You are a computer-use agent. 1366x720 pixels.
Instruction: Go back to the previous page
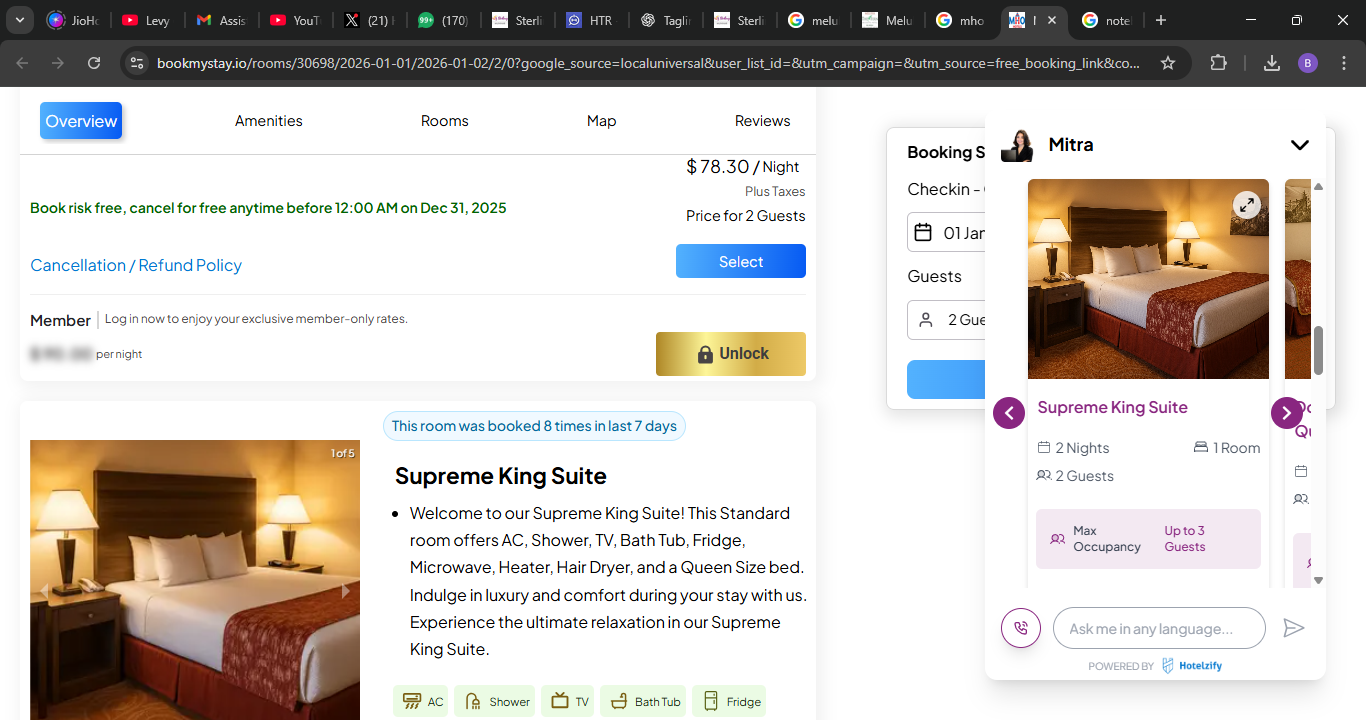[x=22, y=63]
